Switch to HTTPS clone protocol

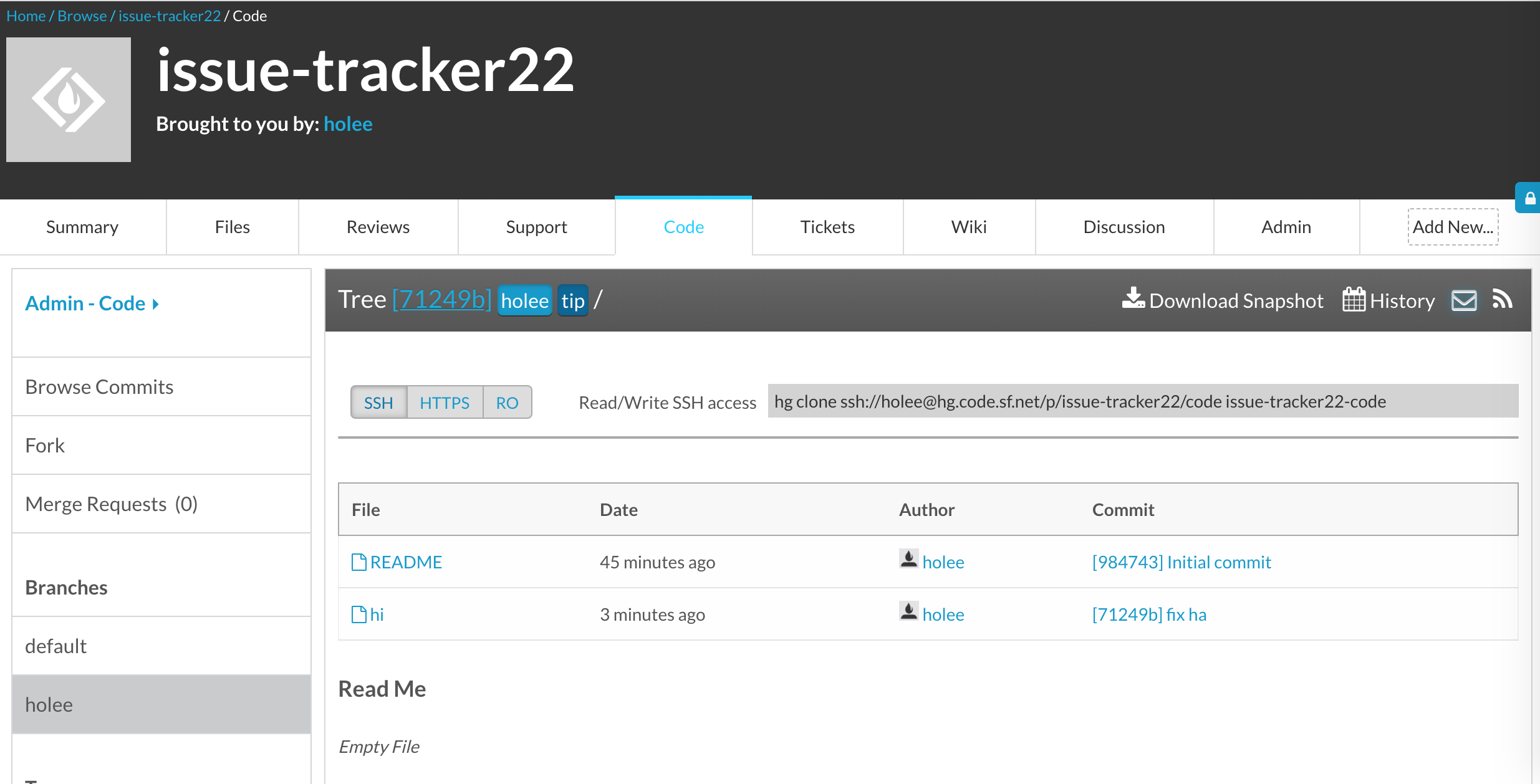[x=444, y=403]
